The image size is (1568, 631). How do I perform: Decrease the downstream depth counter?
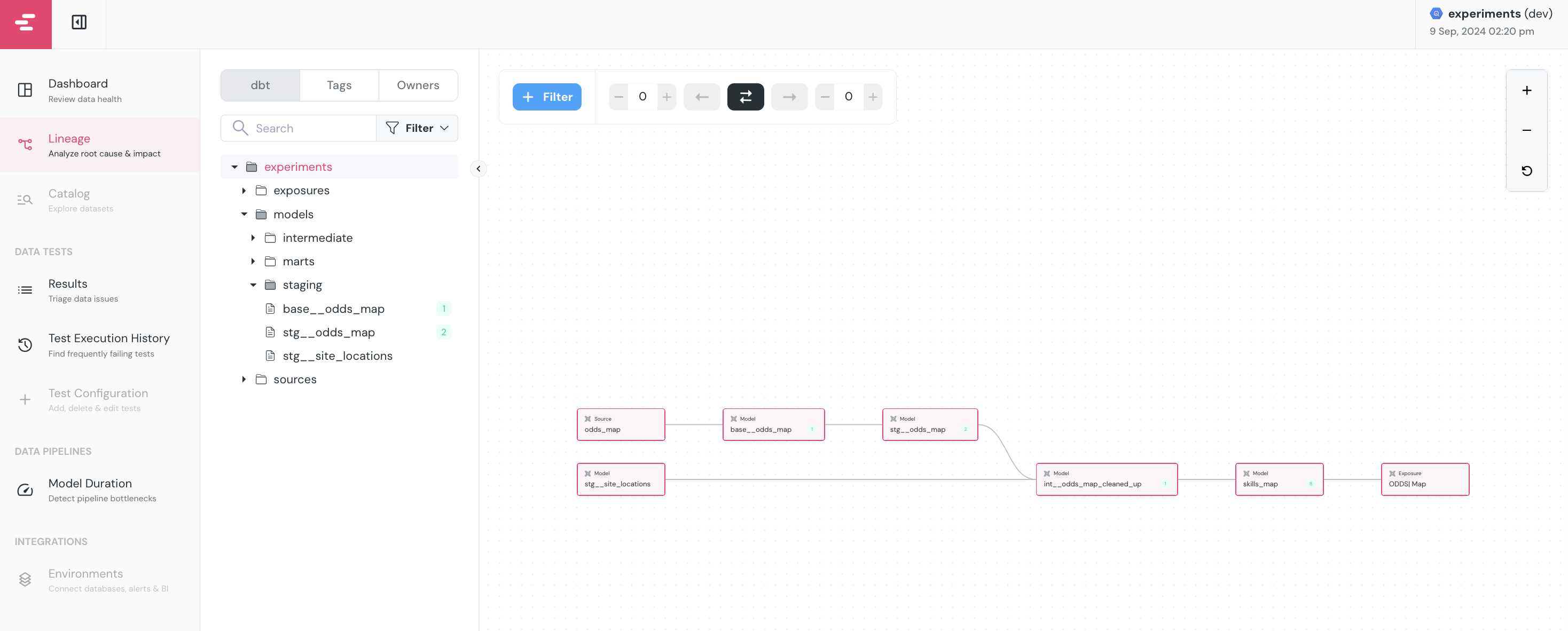click(x=824, y=97)
